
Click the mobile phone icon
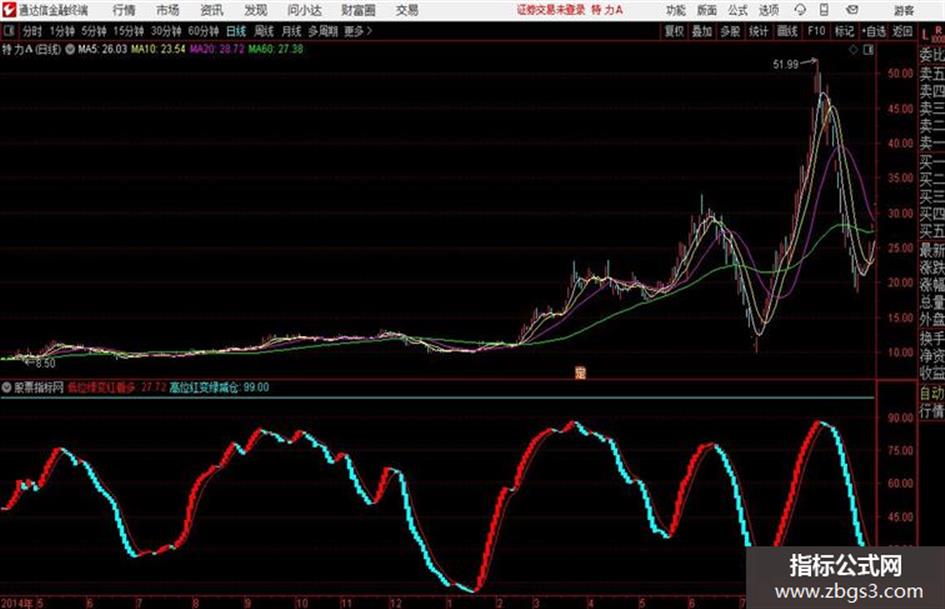[824, 10]
